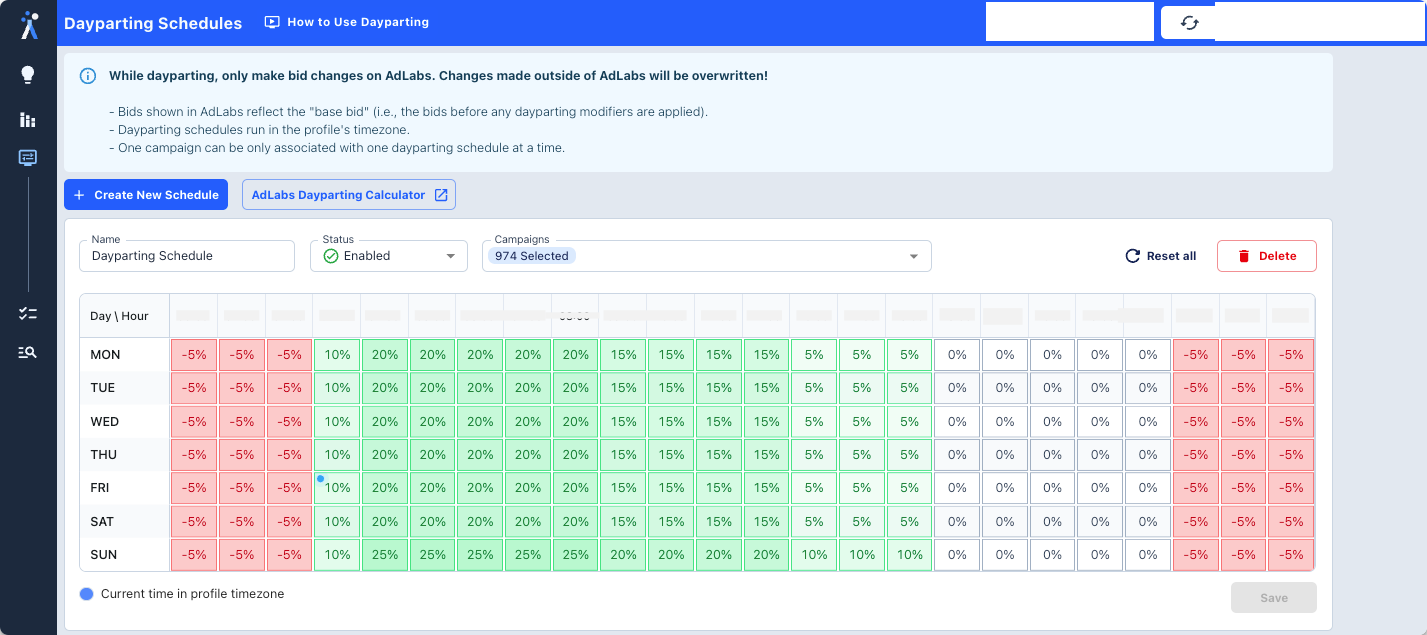This screenshot has height=635, width=1427.
Task: Click the first -5% cell in MON row
Action: [x=194, y=355]
